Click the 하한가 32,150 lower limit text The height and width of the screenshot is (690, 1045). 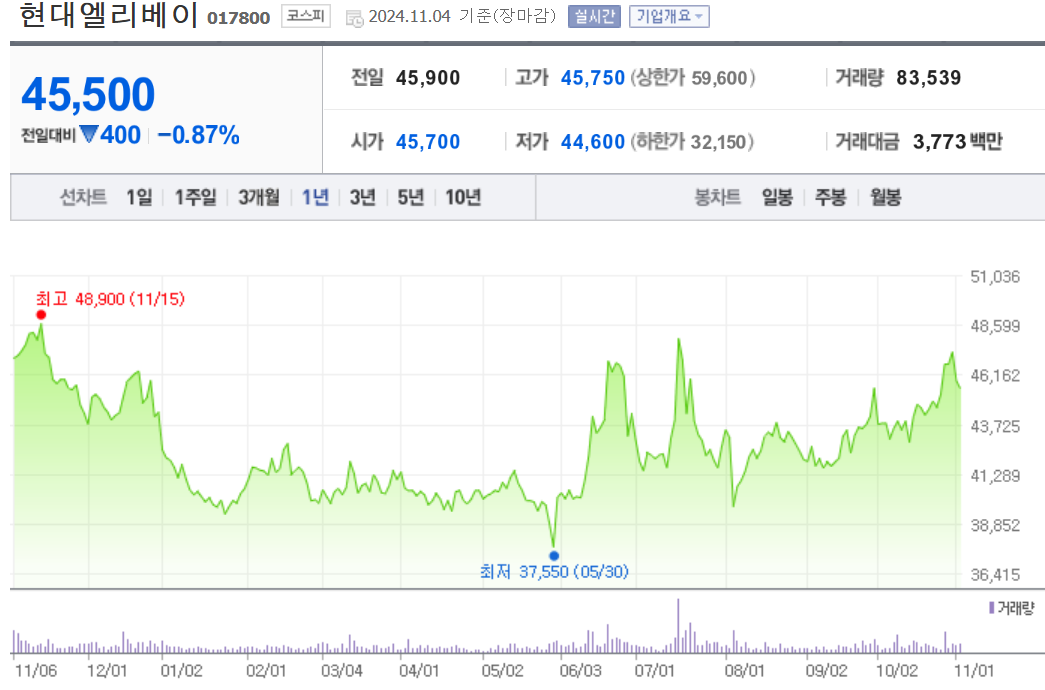pyautogui.click(x=692, y=142)
